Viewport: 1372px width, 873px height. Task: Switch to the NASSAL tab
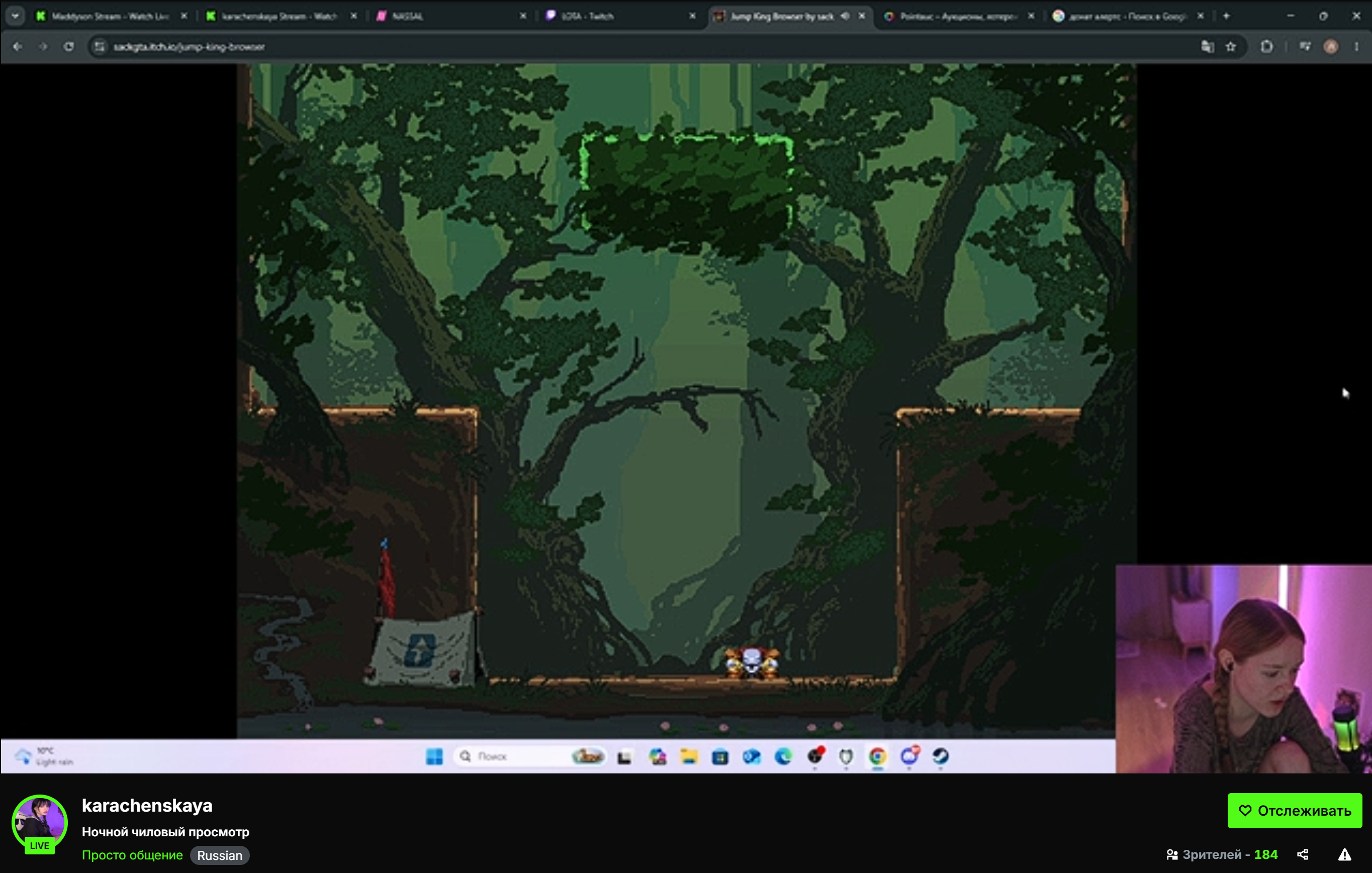[450, 16]
